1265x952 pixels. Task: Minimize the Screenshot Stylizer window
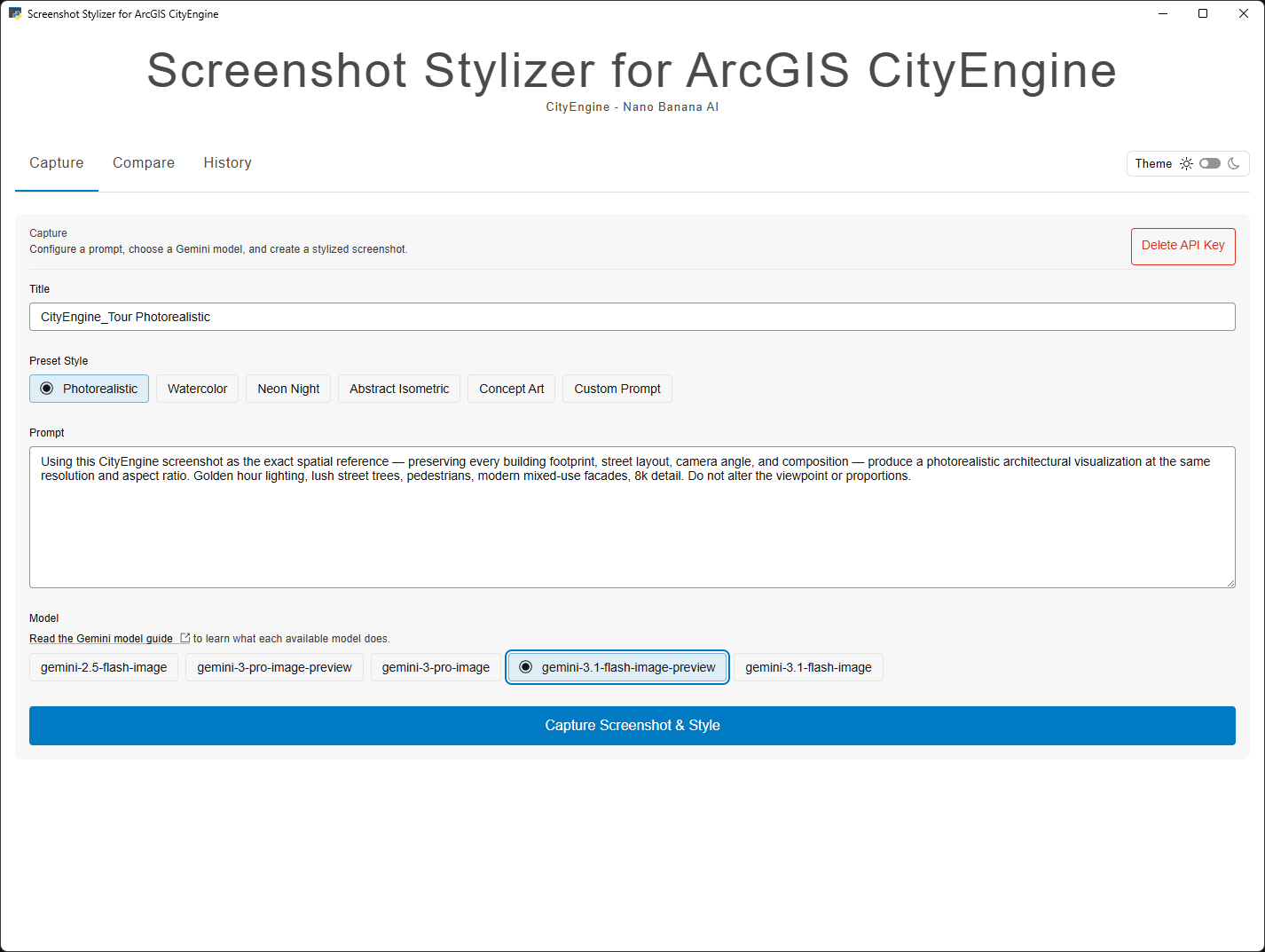coord(1163,13)
